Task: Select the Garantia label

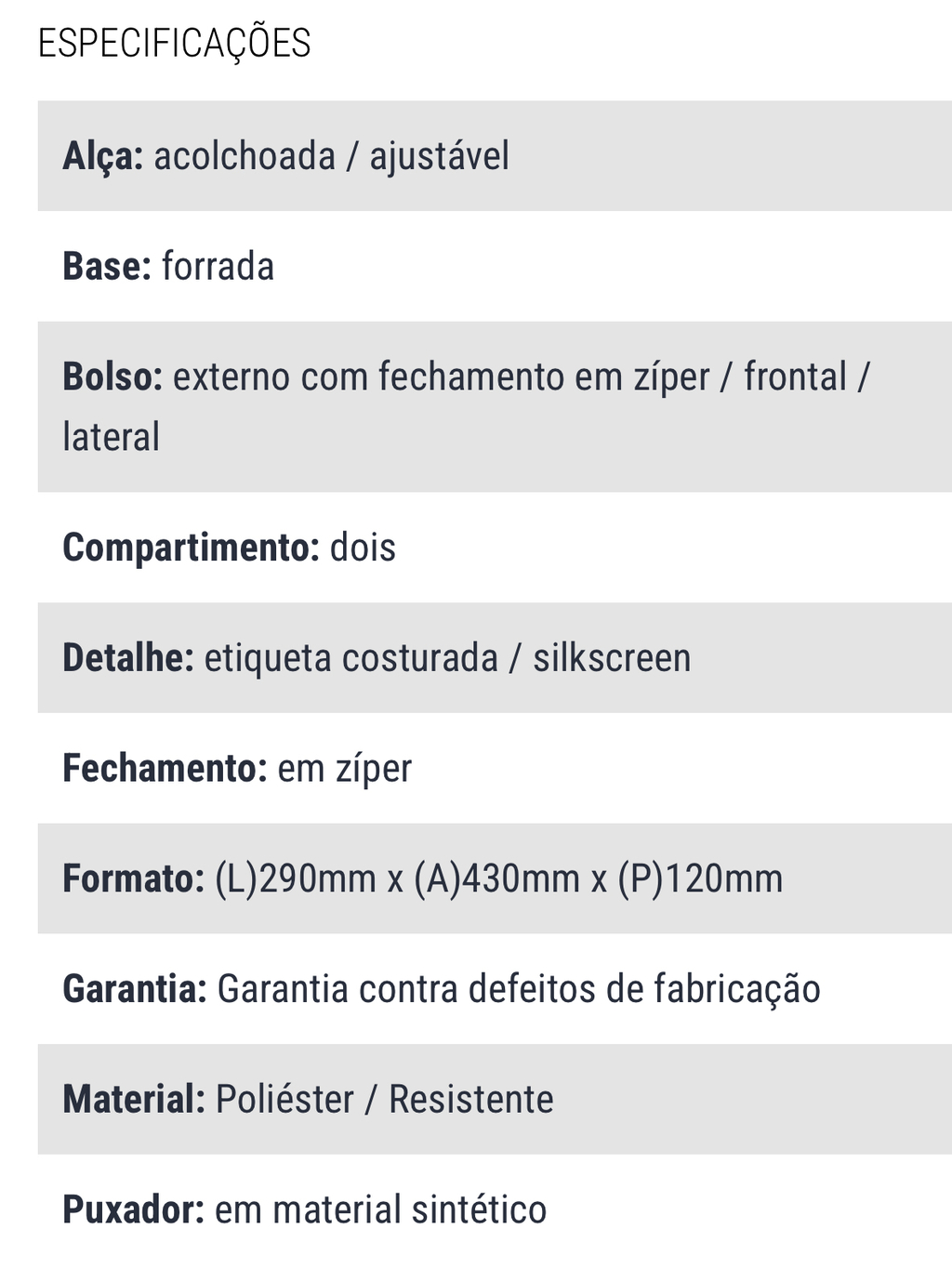Action: tap(135, 989)
